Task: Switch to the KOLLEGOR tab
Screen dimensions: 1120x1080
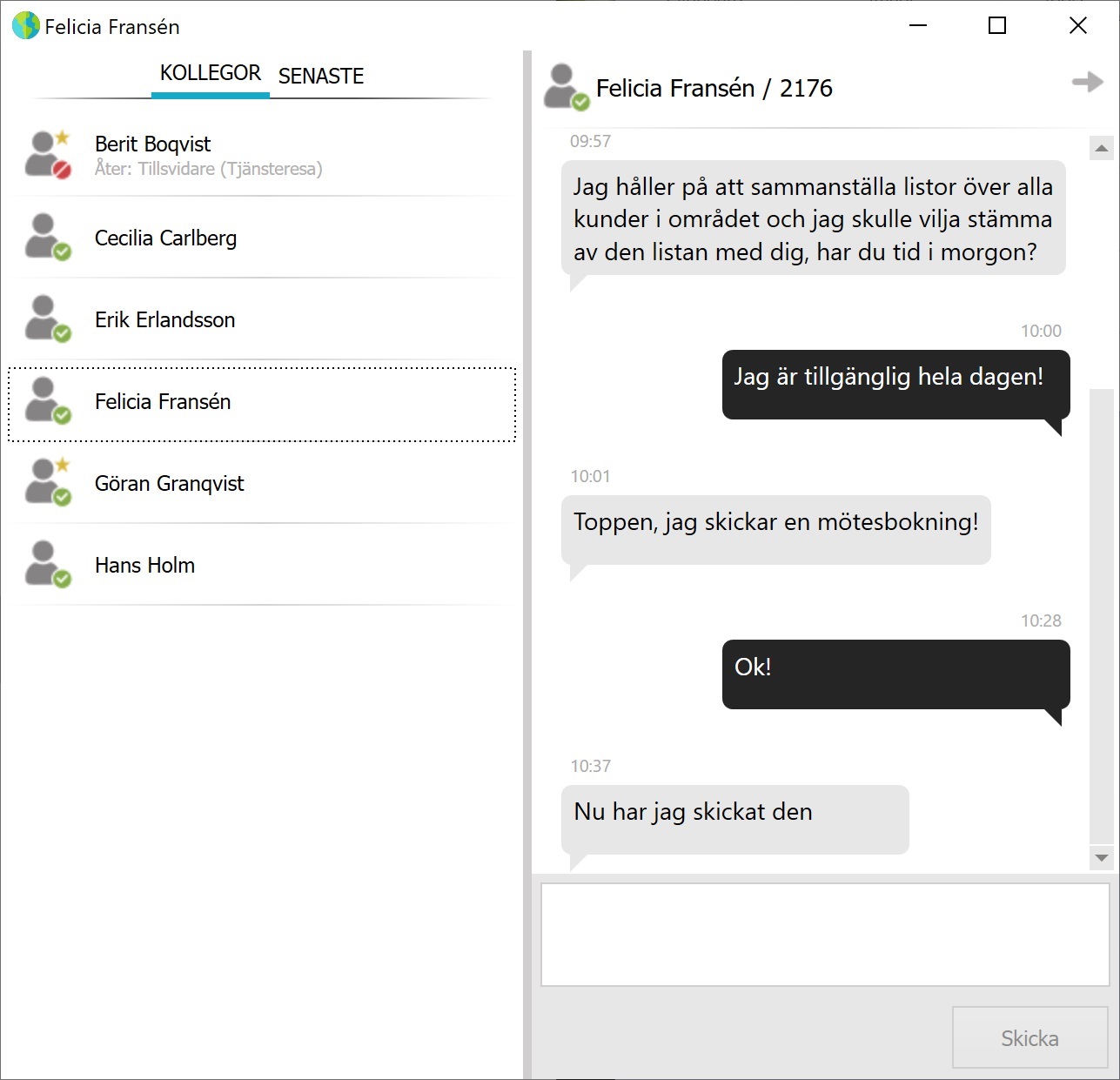Action: click(211, 73)
